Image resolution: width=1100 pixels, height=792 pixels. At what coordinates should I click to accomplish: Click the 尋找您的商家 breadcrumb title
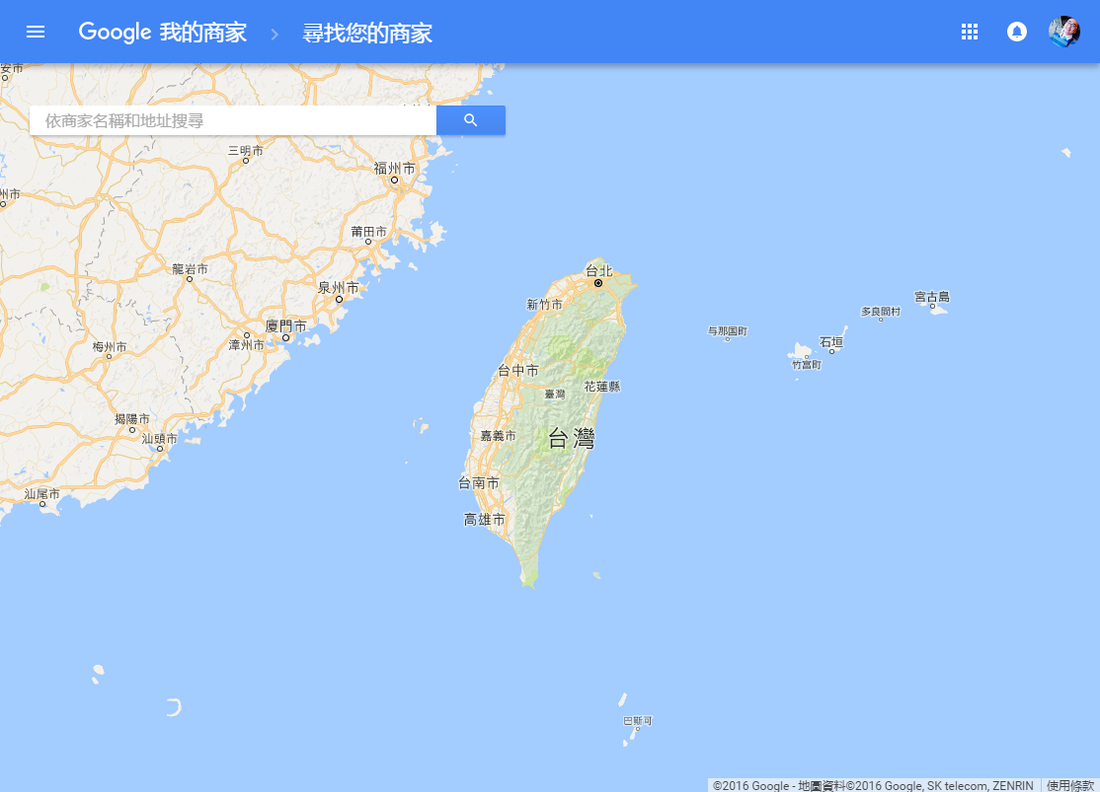[x=367, y=33]
